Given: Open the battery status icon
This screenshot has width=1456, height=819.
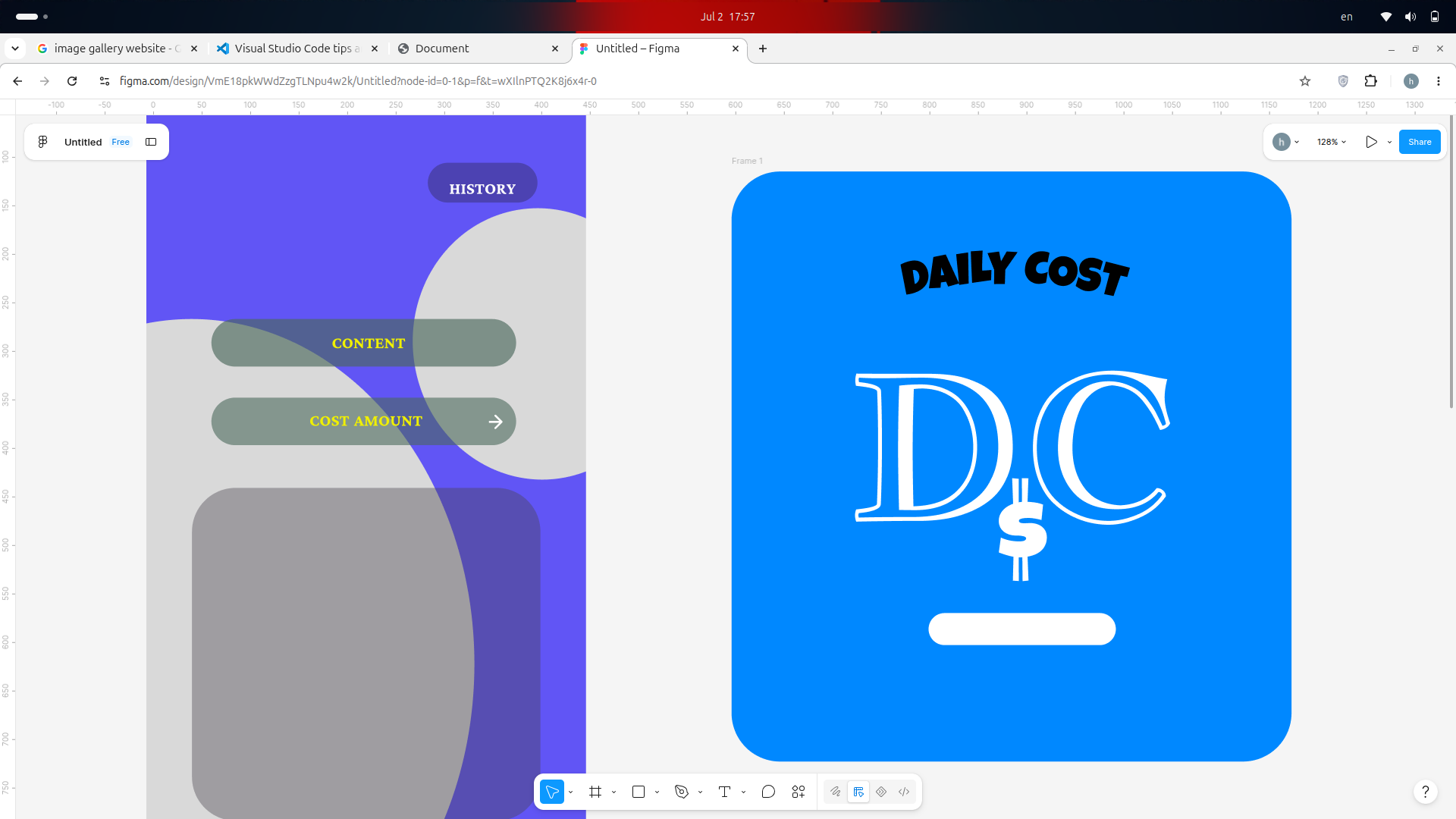Looking at the screenshot, I should point(1435,17).
